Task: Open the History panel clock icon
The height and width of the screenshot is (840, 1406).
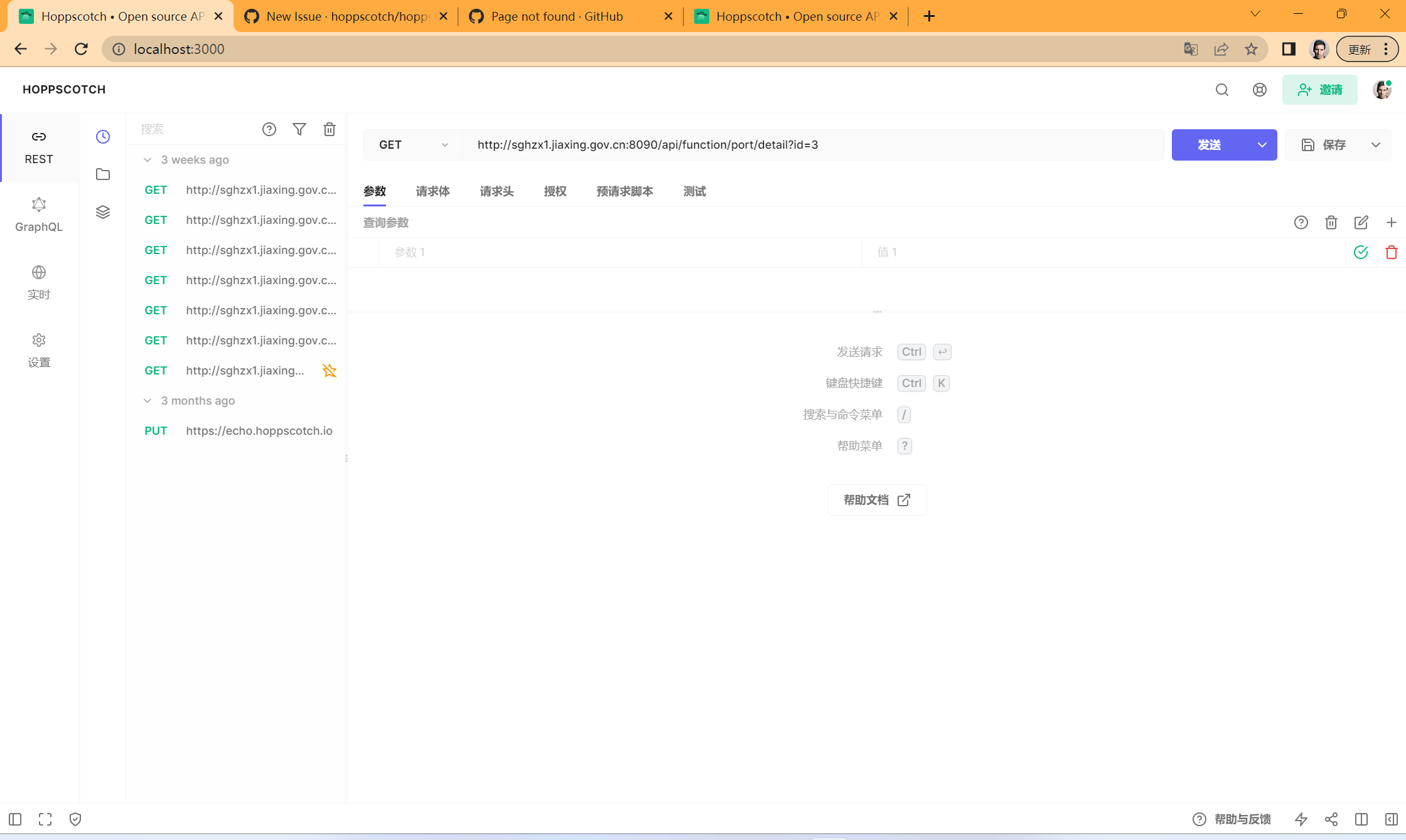Action: coord(103,137)
